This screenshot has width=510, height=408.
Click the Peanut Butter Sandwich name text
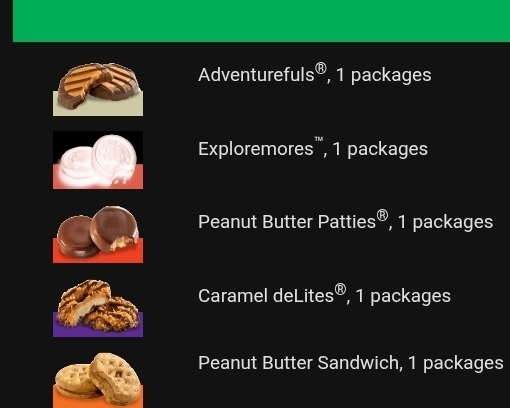[x=298, y=363]
